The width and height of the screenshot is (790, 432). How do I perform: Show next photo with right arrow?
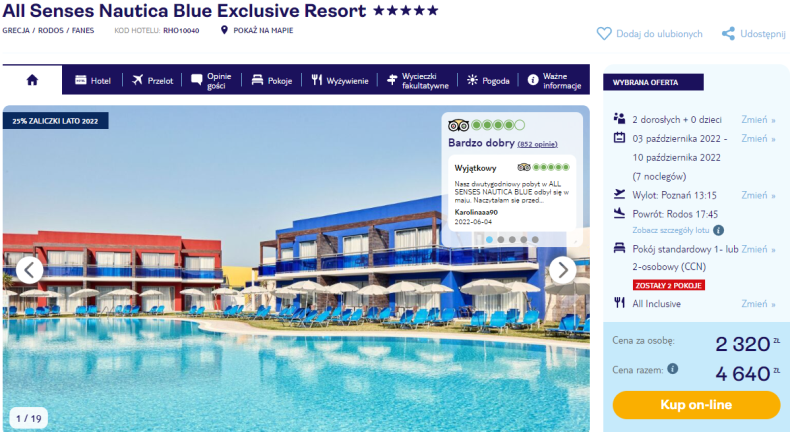(562, 270)
